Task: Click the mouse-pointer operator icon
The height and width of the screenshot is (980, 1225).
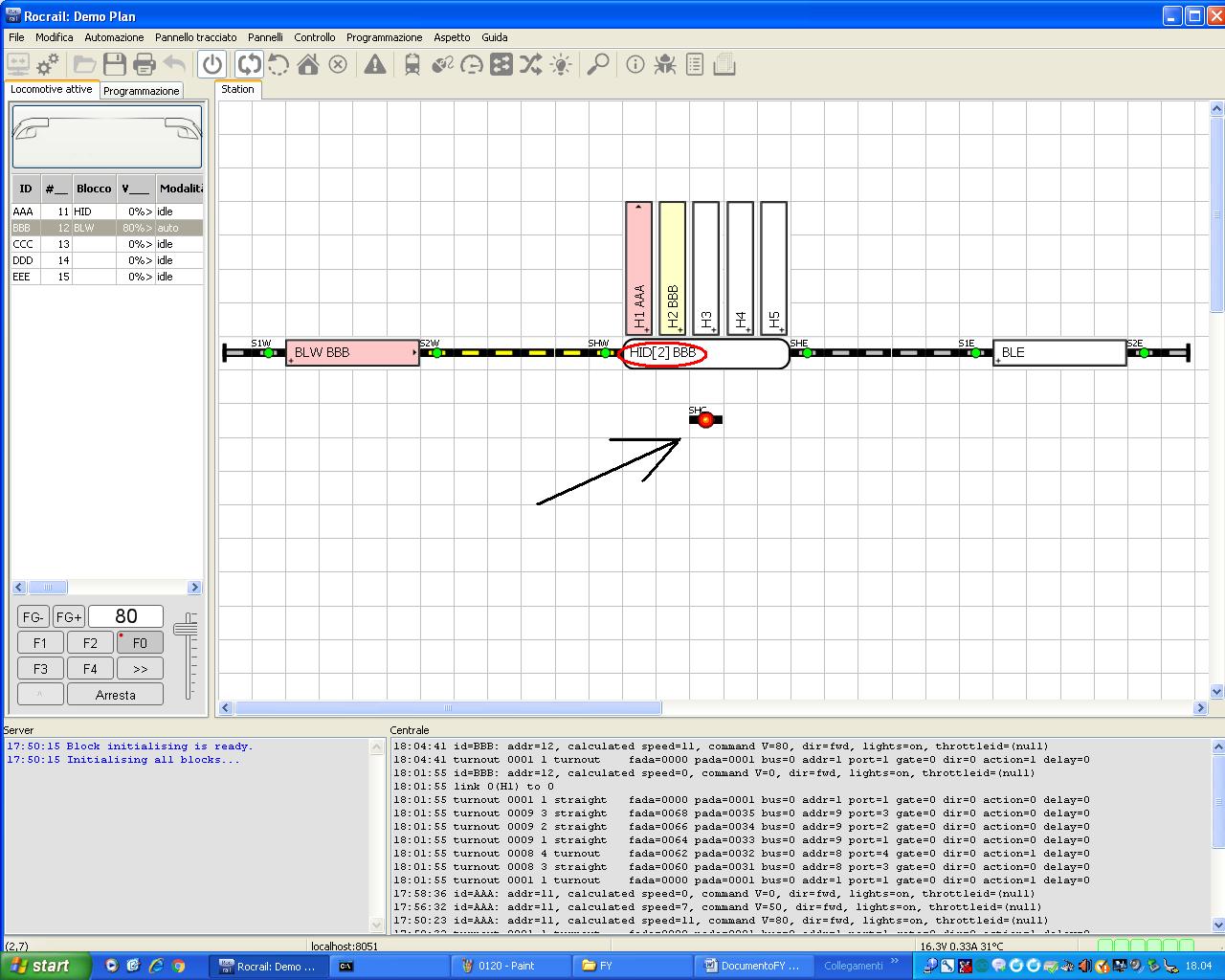Action: pos(442,64)
